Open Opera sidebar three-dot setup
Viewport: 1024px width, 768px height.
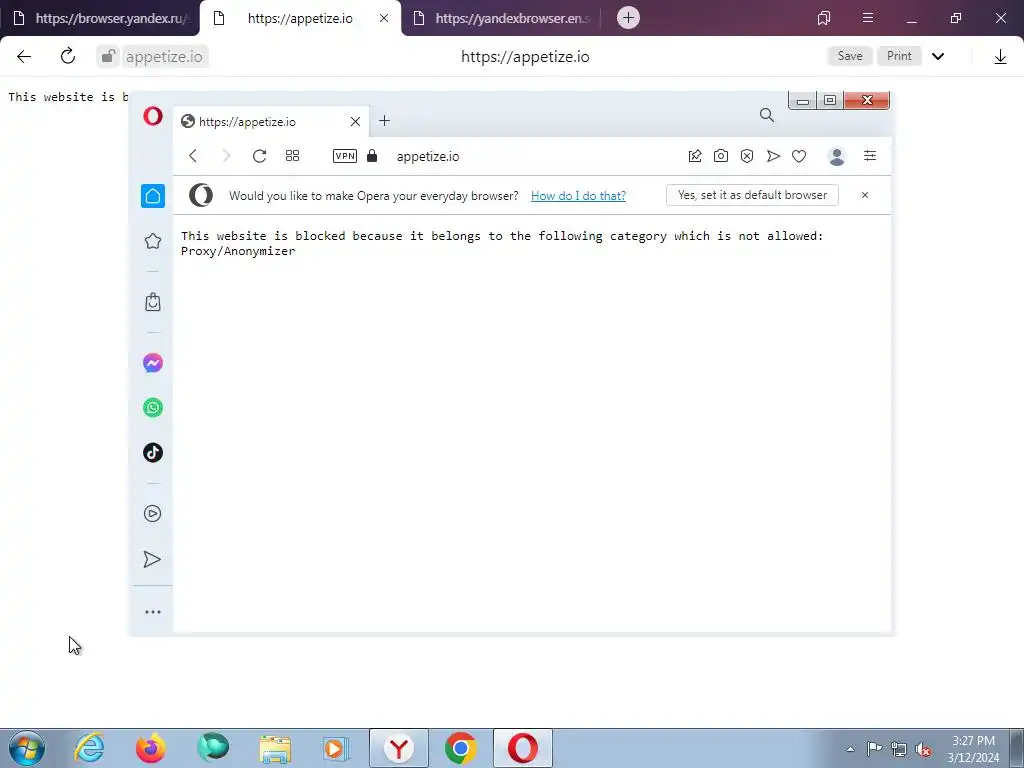tap(153, 612)
